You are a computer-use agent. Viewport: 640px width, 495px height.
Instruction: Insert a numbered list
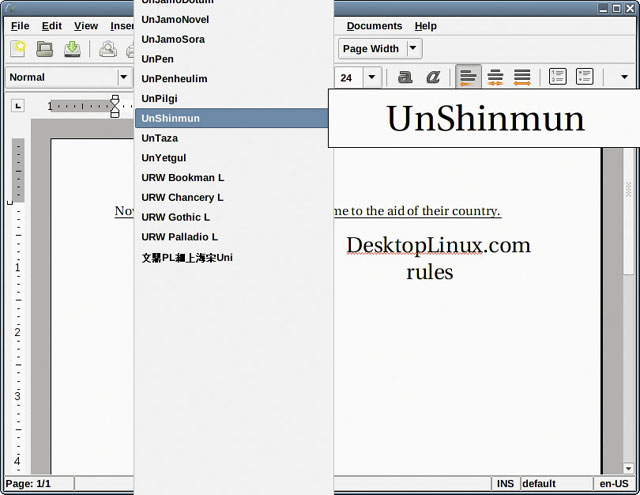click(x=558, y=77)
